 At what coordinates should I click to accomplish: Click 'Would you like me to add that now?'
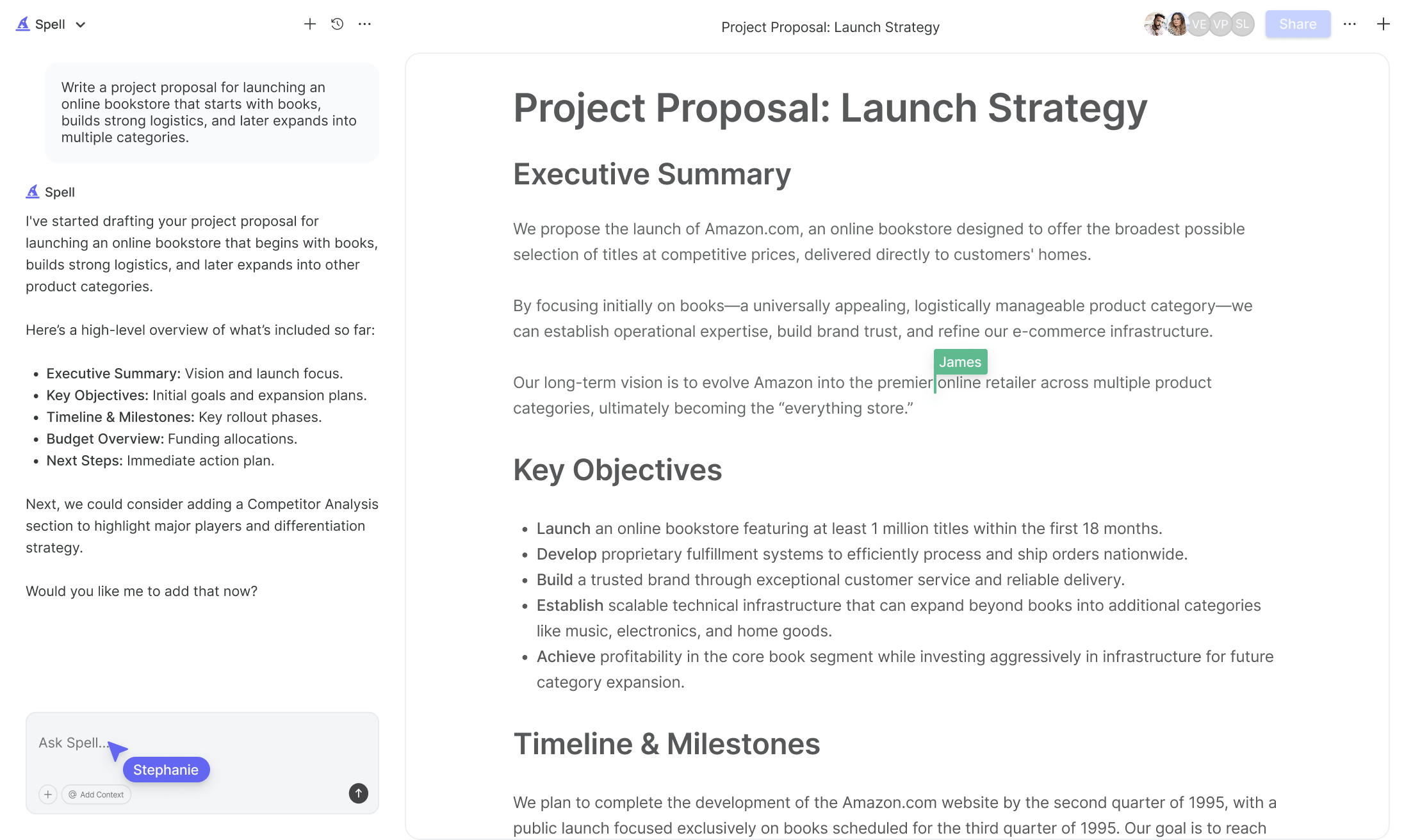[x=142, y=591]
